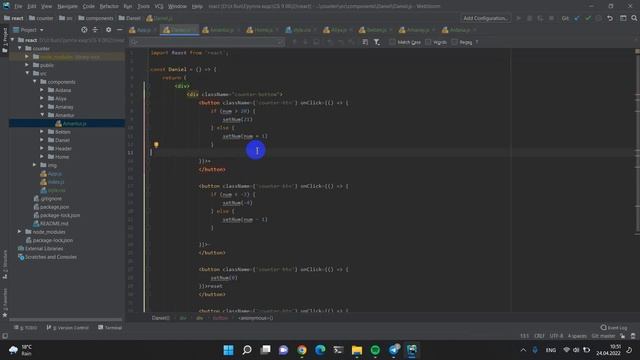Expand the Header folder
The width and height of the screenshot is (640, 360).
[42, 149]
